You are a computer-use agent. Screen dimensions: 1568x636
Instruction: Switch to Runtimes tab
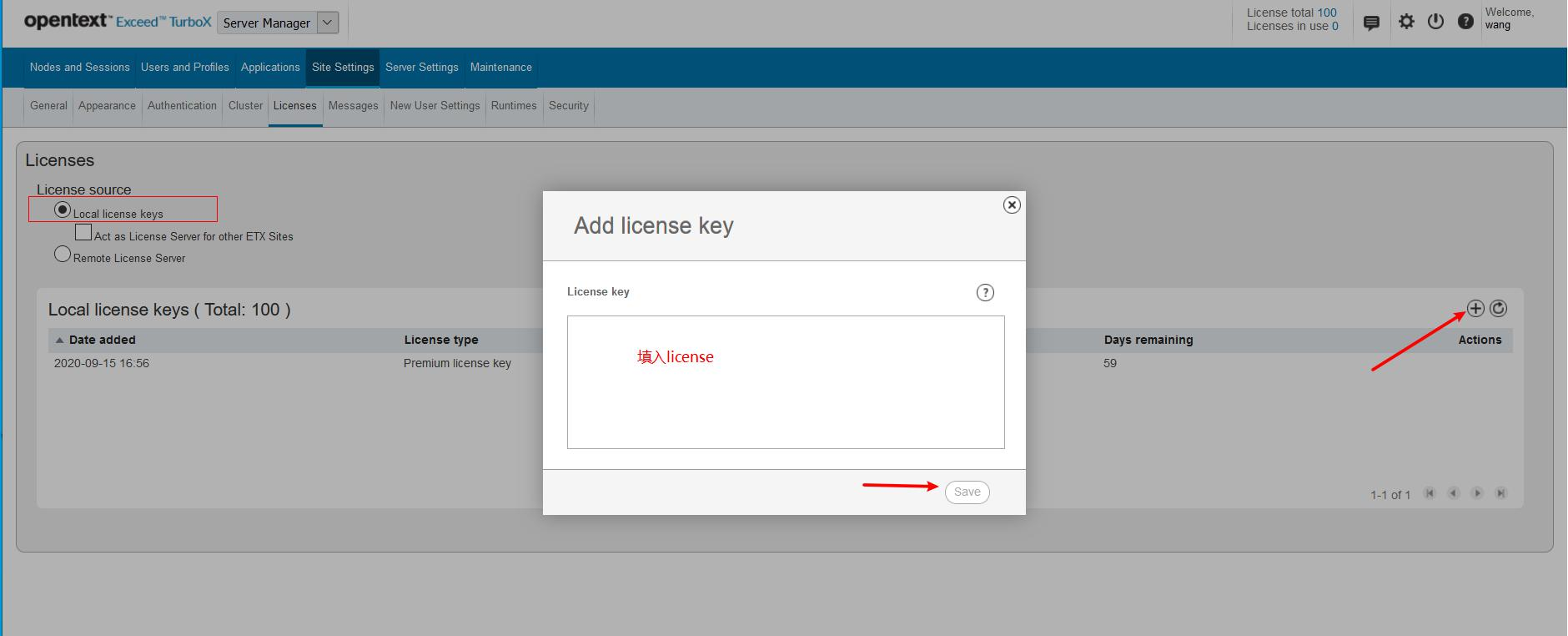tap(514, 106)
